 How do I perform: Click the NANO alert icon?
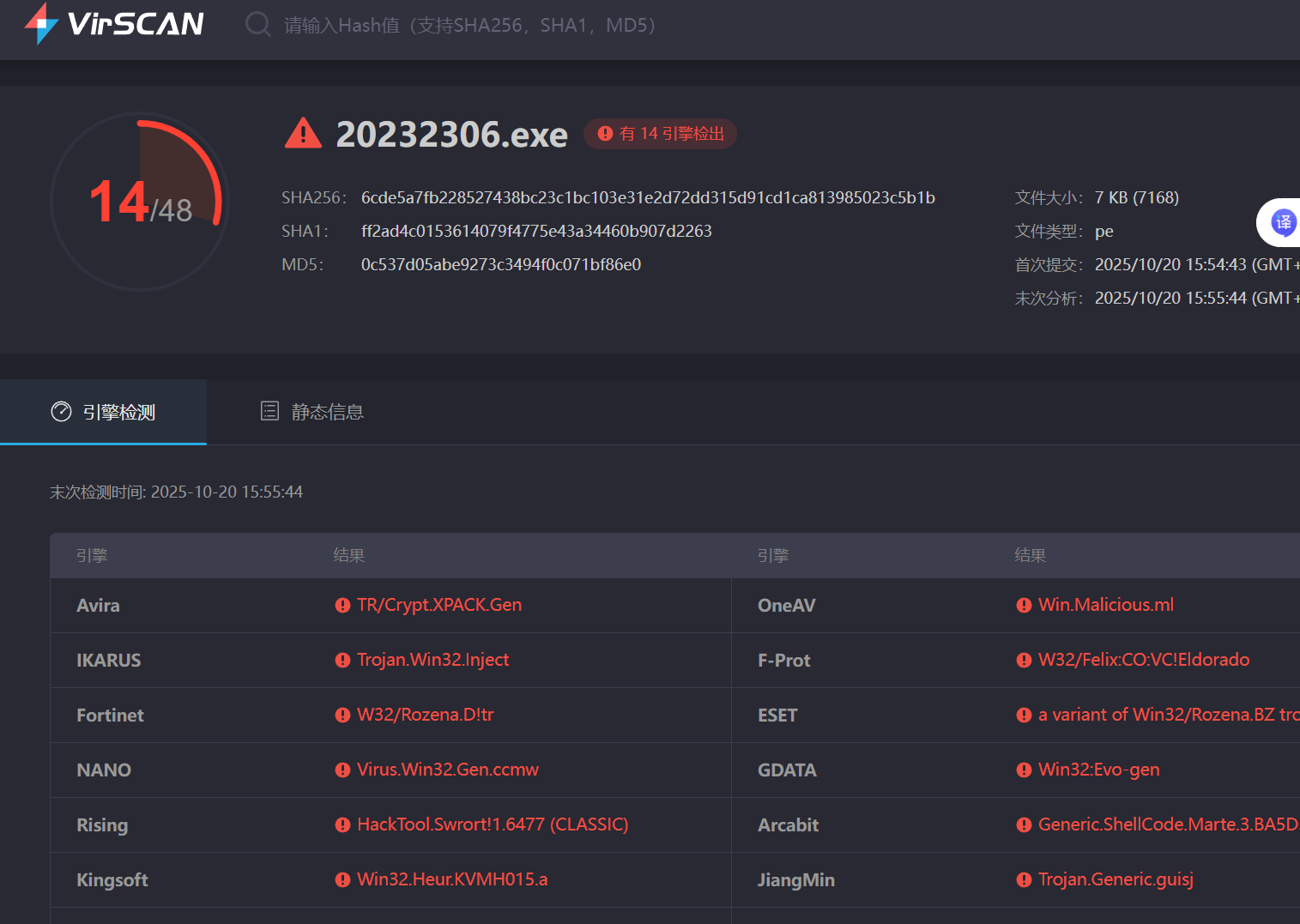click(342, 770)
